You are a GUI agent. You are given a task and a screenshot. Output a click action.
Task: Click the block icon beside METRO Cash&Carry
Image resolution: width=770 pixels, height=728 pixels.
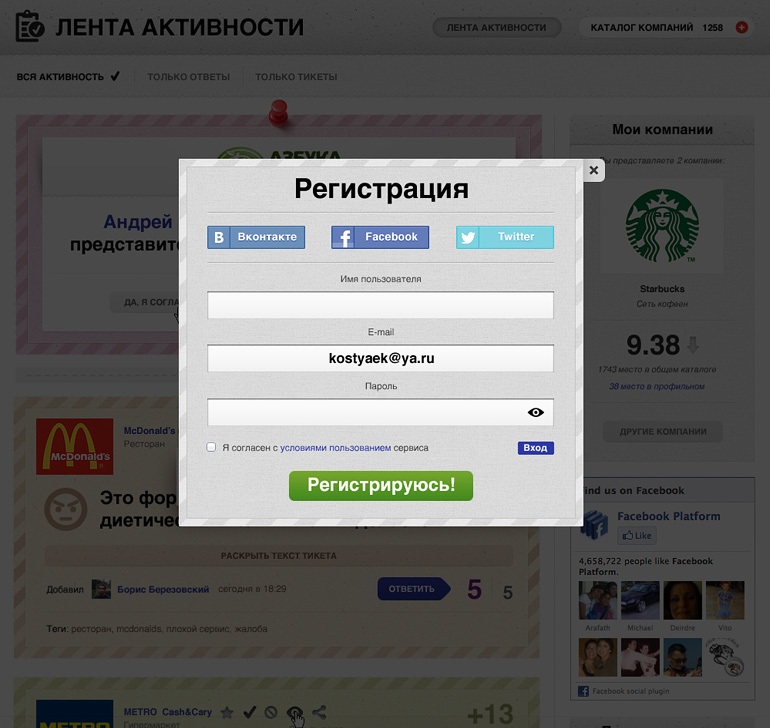[271, 712]
